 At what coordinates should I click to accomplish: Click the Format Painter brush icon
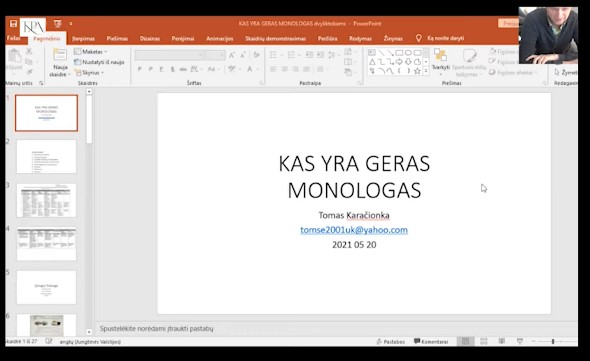click(x=29, y=72)
